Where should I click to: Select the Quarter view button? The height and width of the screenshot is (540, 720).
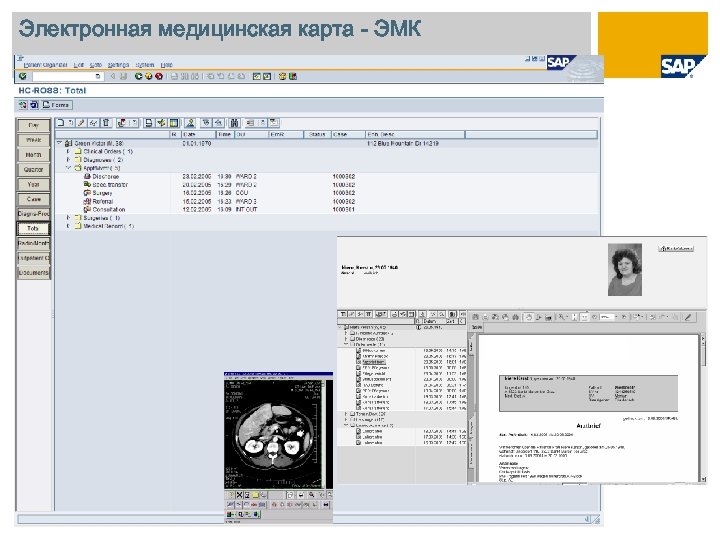click(34, 169)
